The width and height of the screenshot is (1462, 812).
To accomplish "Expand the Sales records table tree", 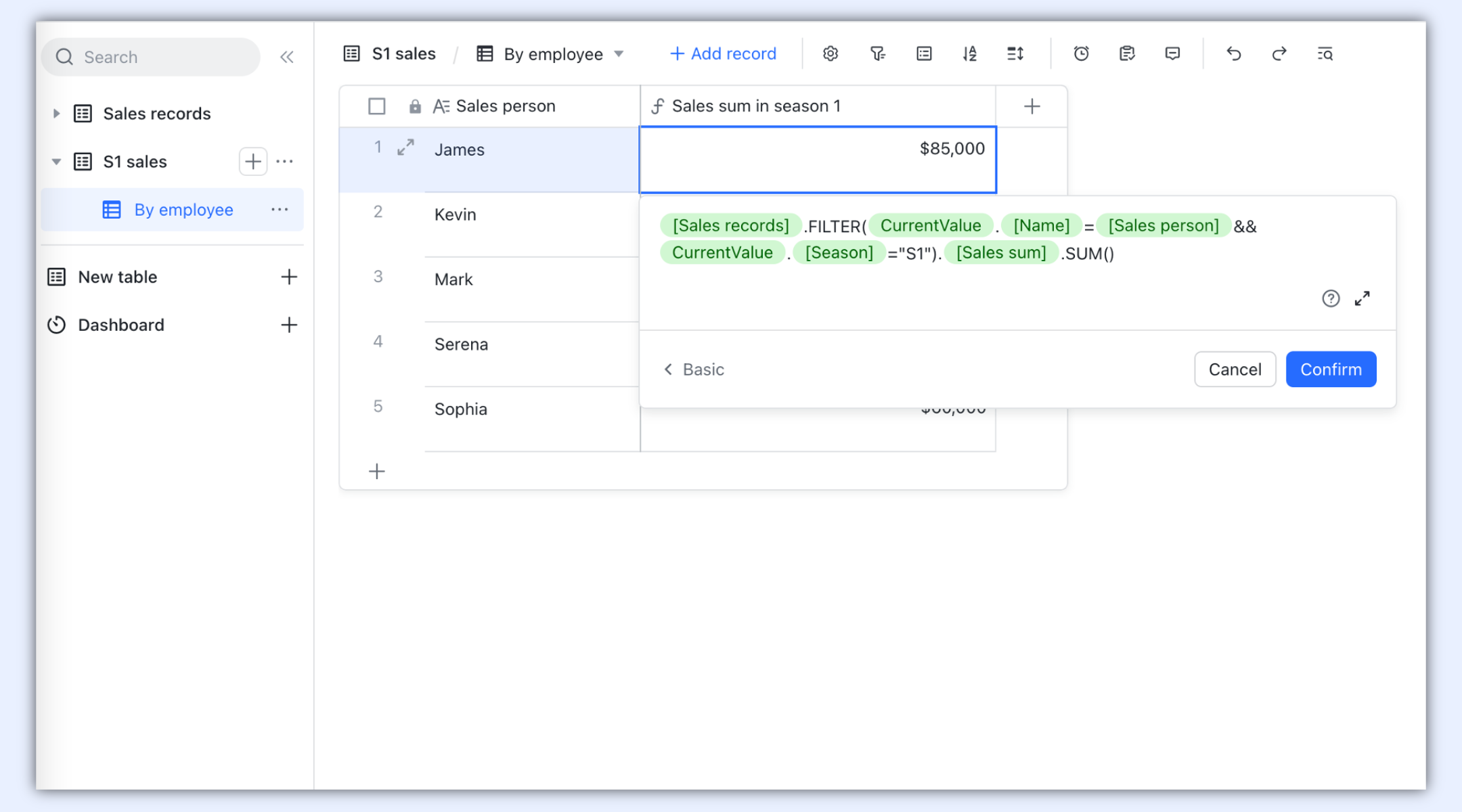I will [x=57, y=114].
